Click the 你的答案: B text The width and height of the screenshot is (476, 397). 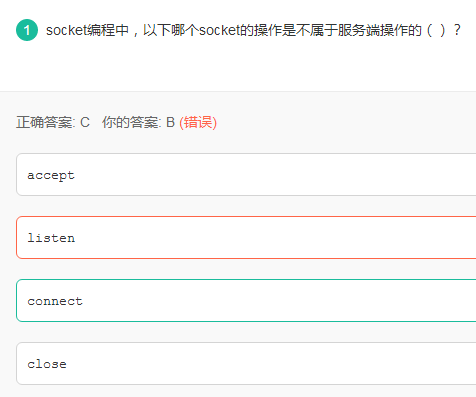(x=138, y=122)
